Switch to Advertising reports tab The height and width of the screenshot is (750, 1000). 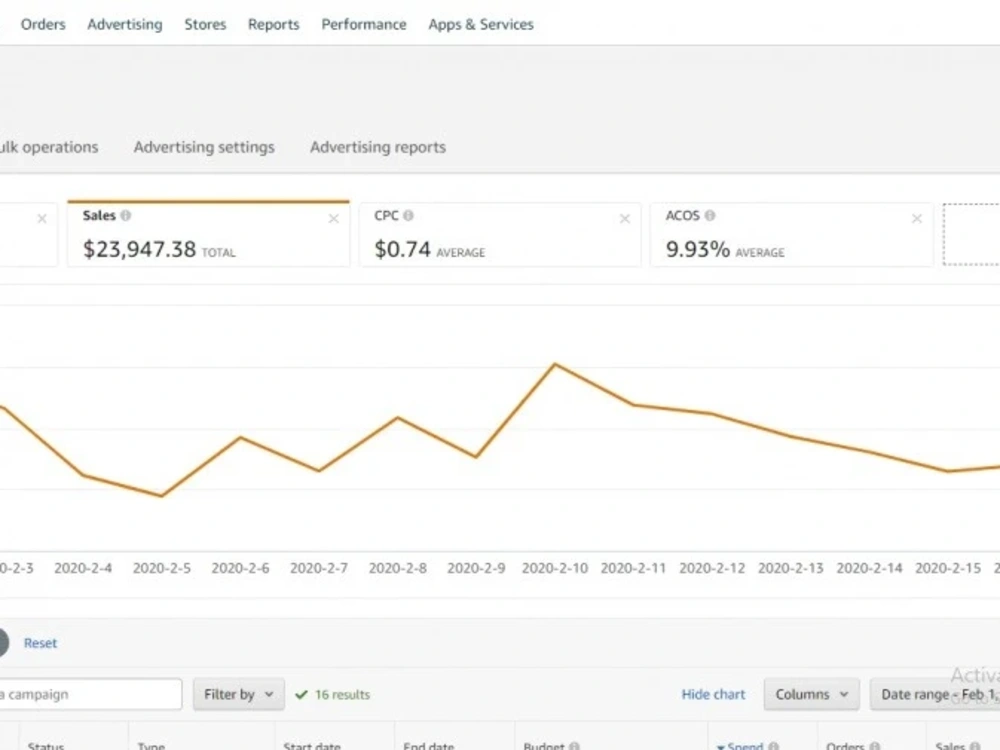378,147
